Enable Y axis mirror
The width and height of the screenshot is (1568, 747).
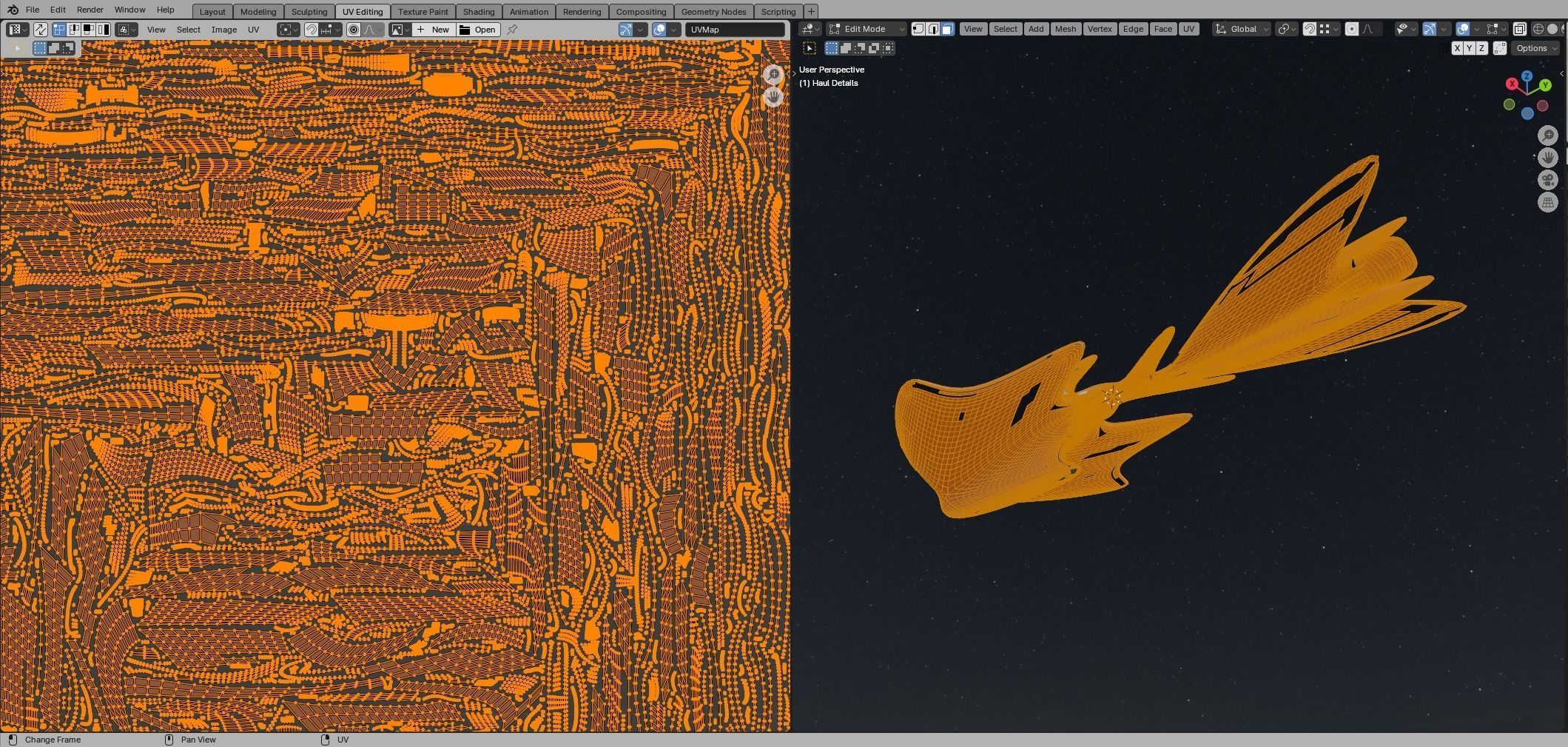pos(1470,48)
